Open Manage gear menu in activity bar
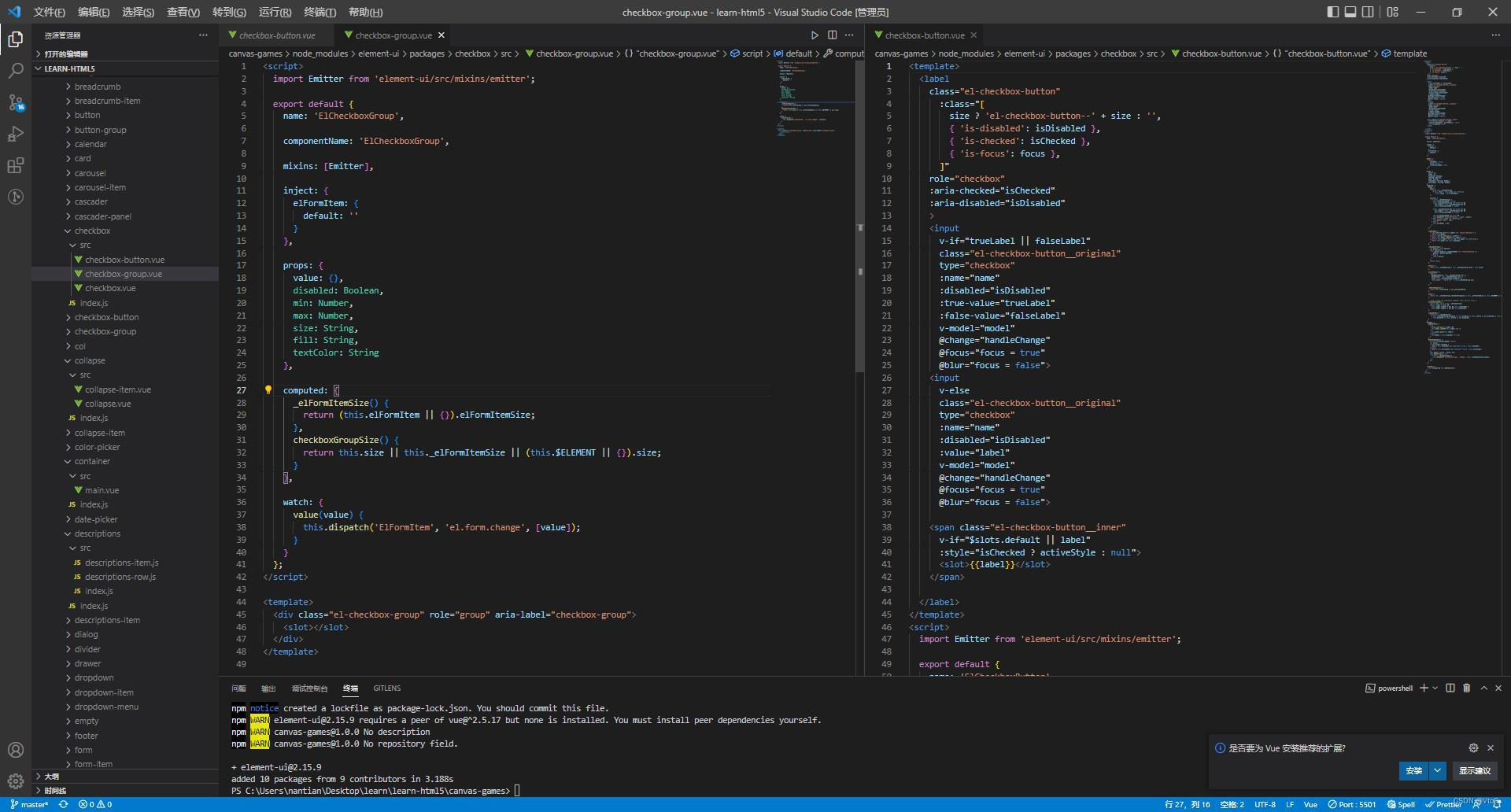1511x812 pixels. pos(16,781)
